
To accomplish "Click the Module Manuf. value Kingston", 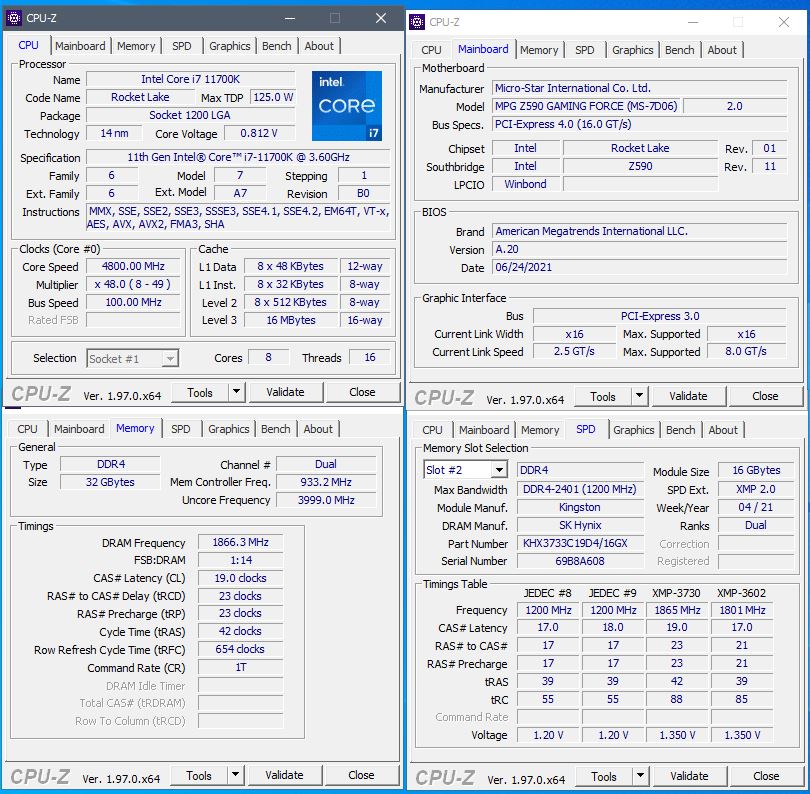I will (580, 507).
